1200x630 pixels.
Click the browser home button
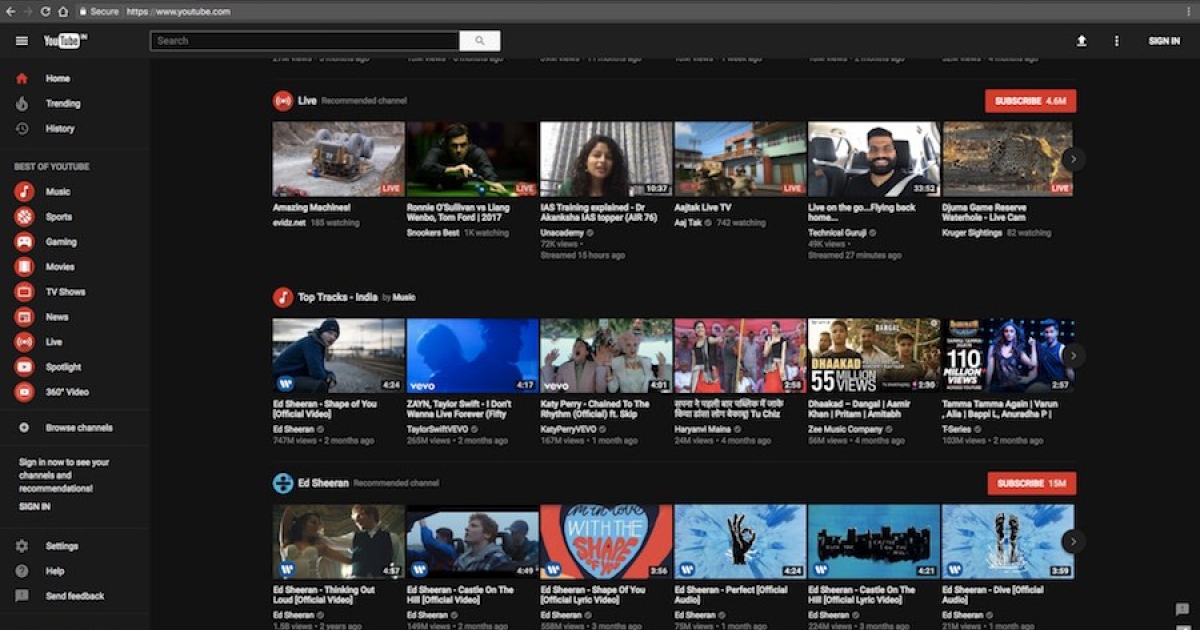pyautogui.click(x=63, y=11)
